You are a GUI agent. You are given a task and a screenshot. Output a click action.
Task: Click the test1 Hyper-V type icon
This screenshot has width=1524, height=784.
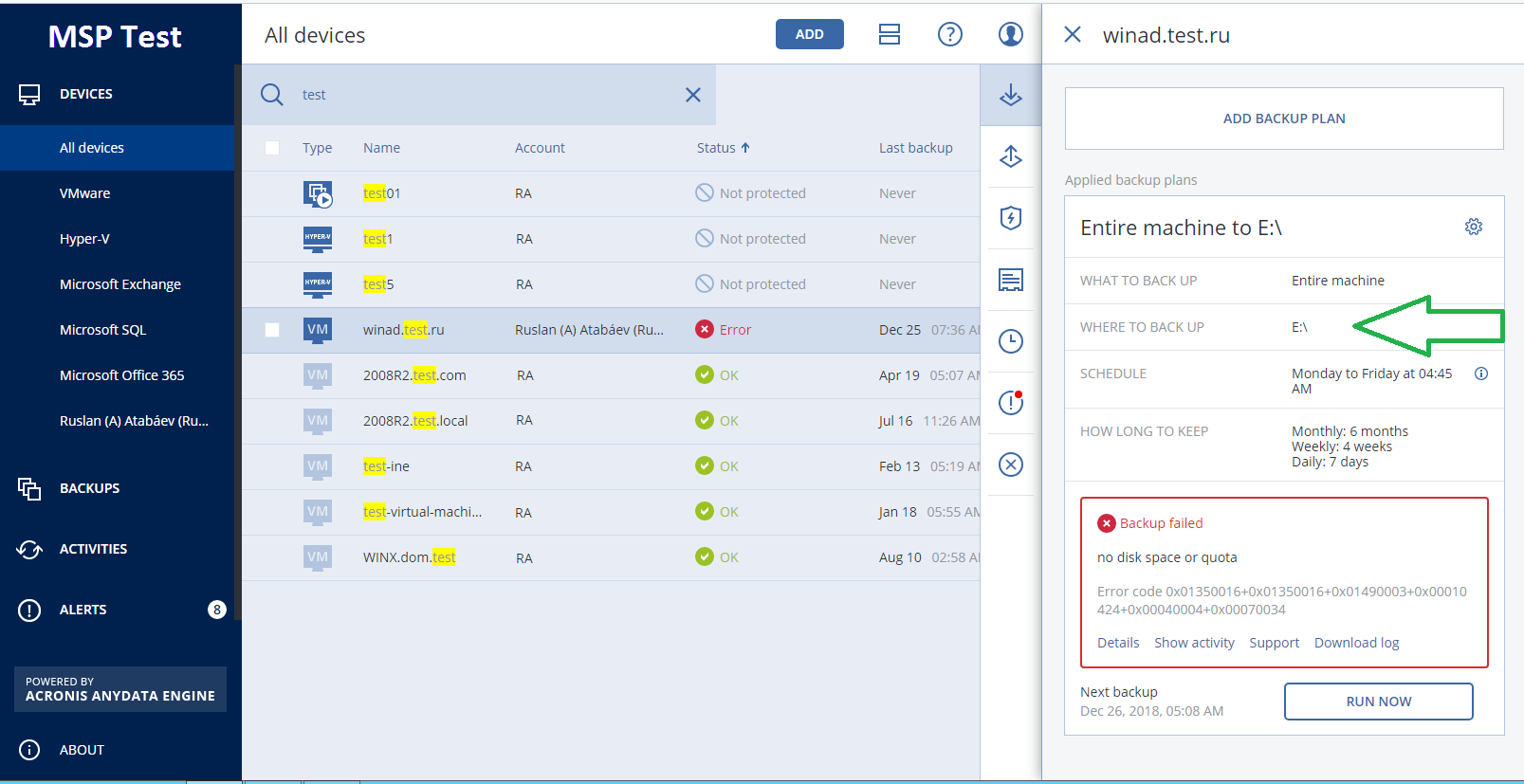tap(318, 239)
